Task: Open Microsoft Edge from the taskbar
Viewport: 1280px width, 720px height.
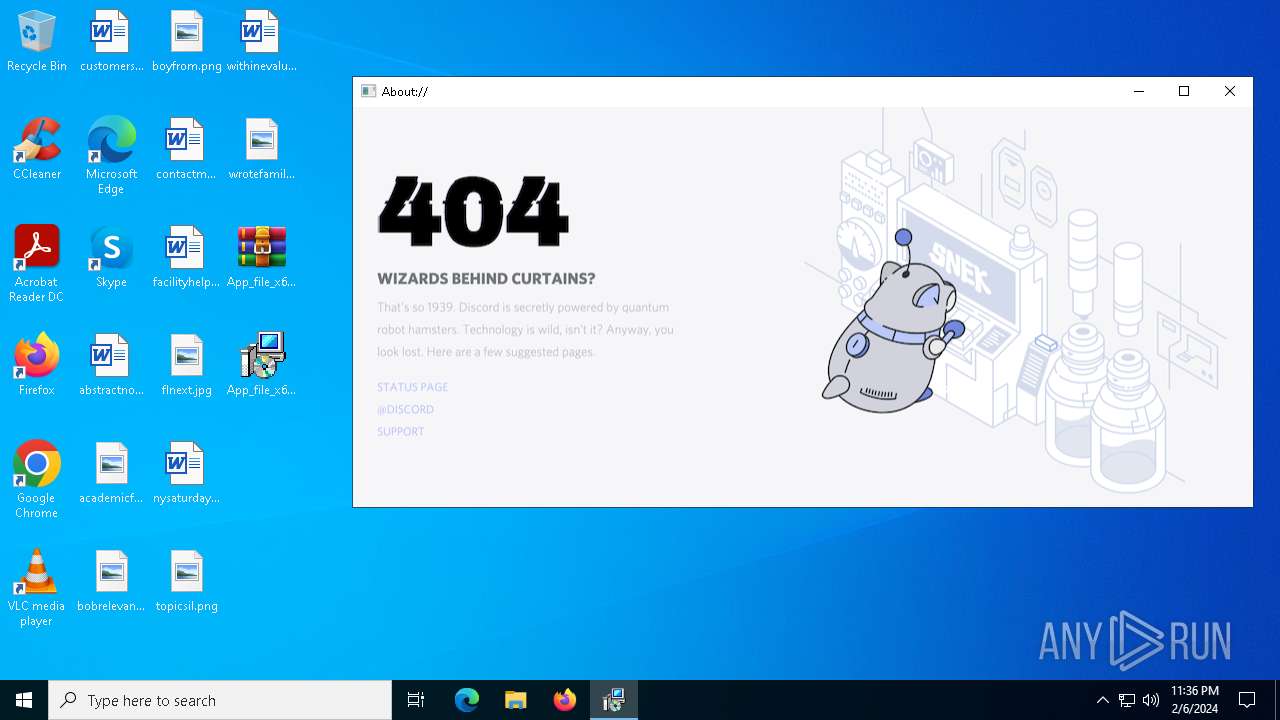Action: pyautogui.click(x=467, y=700)
